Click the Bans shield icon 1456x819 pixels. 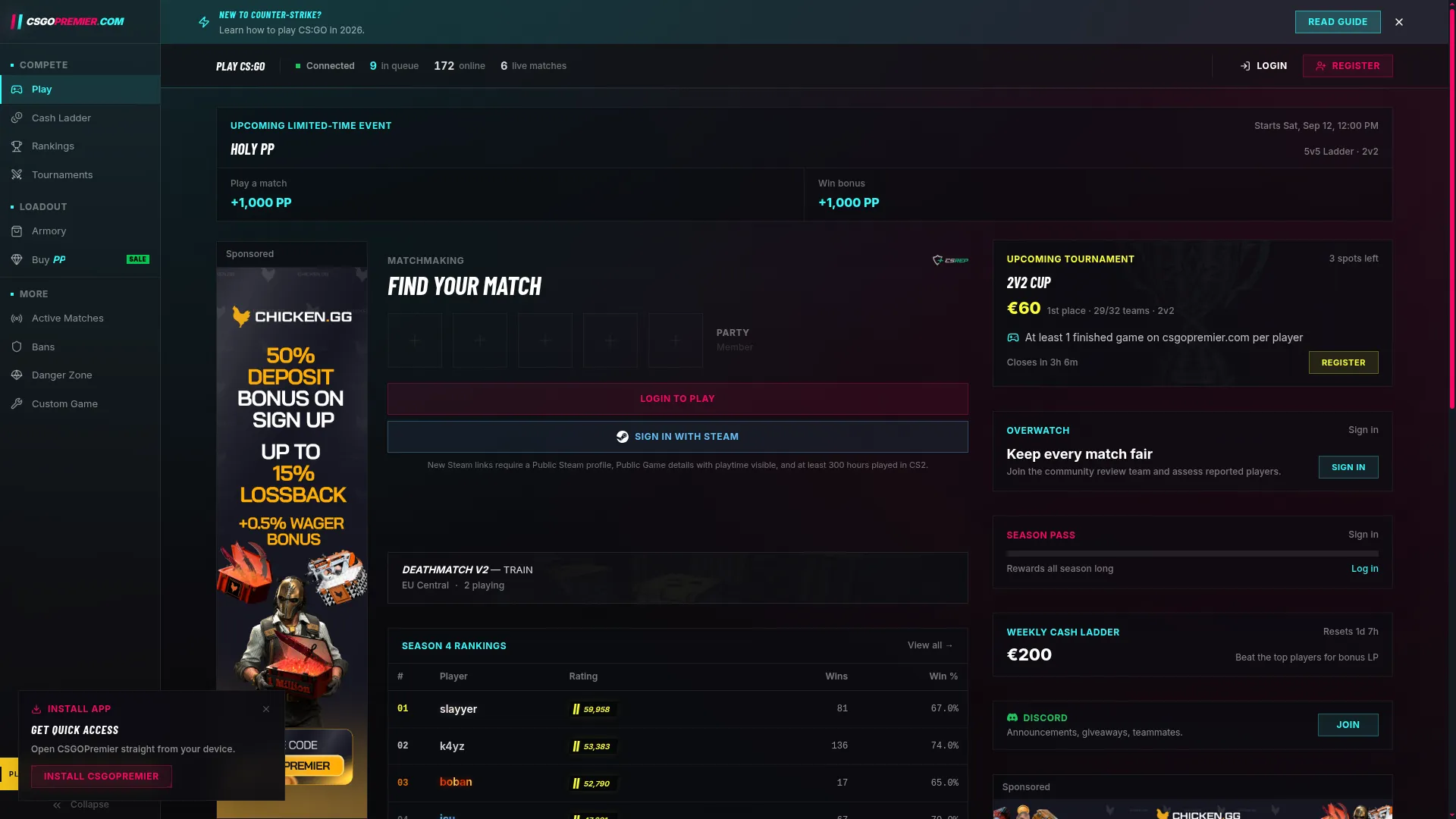[17, 347]
